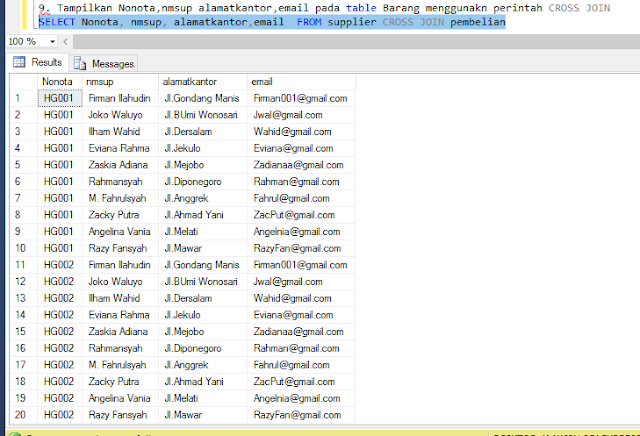Click Angelina Vania in row 9
Screen dimensions: 640x436
tap(119, 231)
